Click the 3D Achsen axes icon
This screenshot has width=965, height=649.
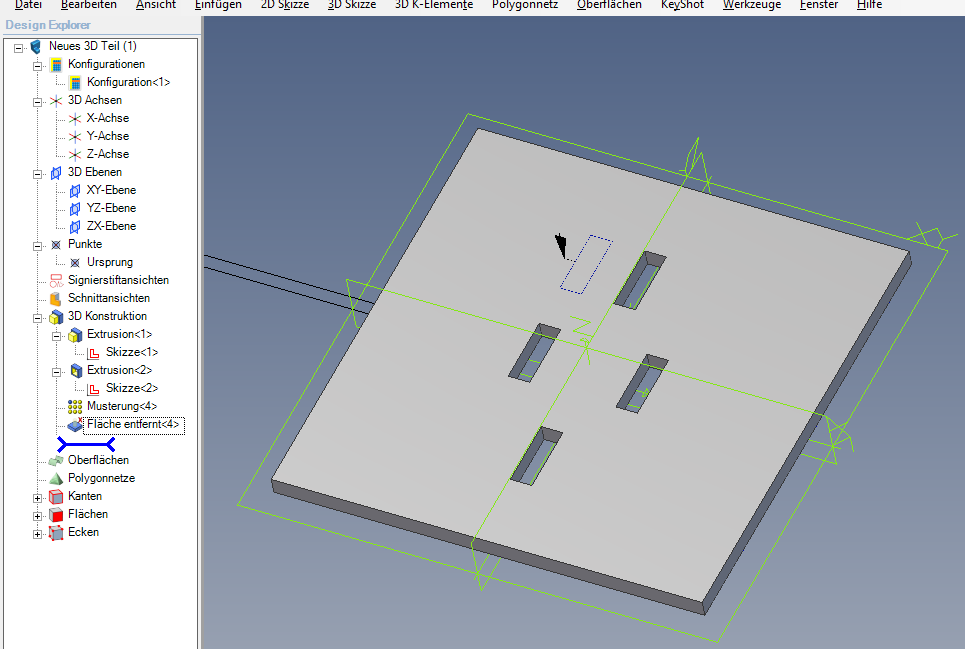point(56,100)
